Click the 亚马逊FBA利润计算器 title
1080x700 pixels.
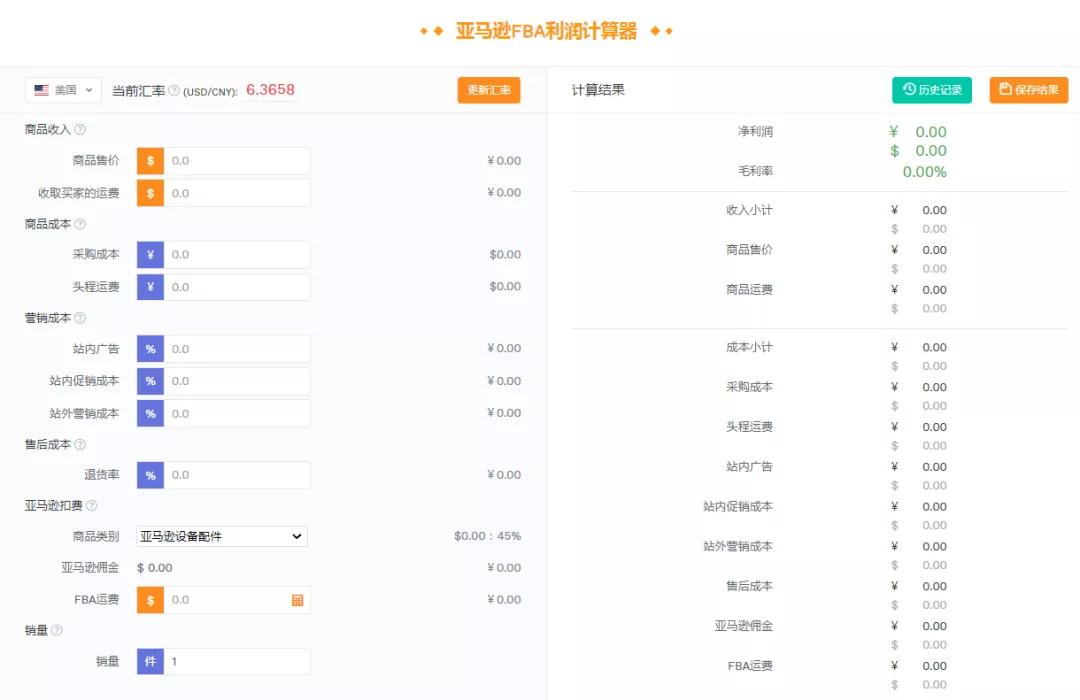pos(546,31)
